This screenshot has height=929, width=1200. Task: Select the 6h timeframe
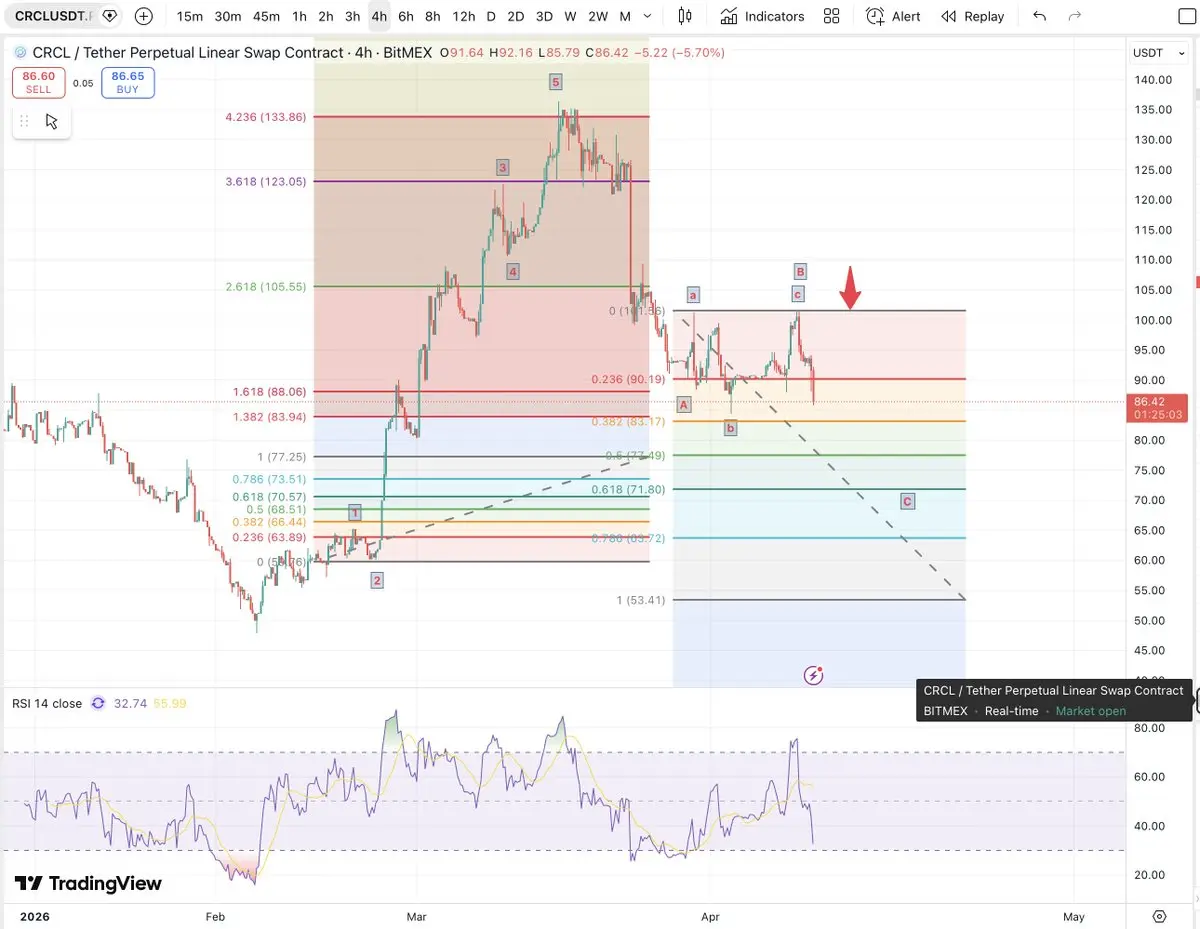405,16
